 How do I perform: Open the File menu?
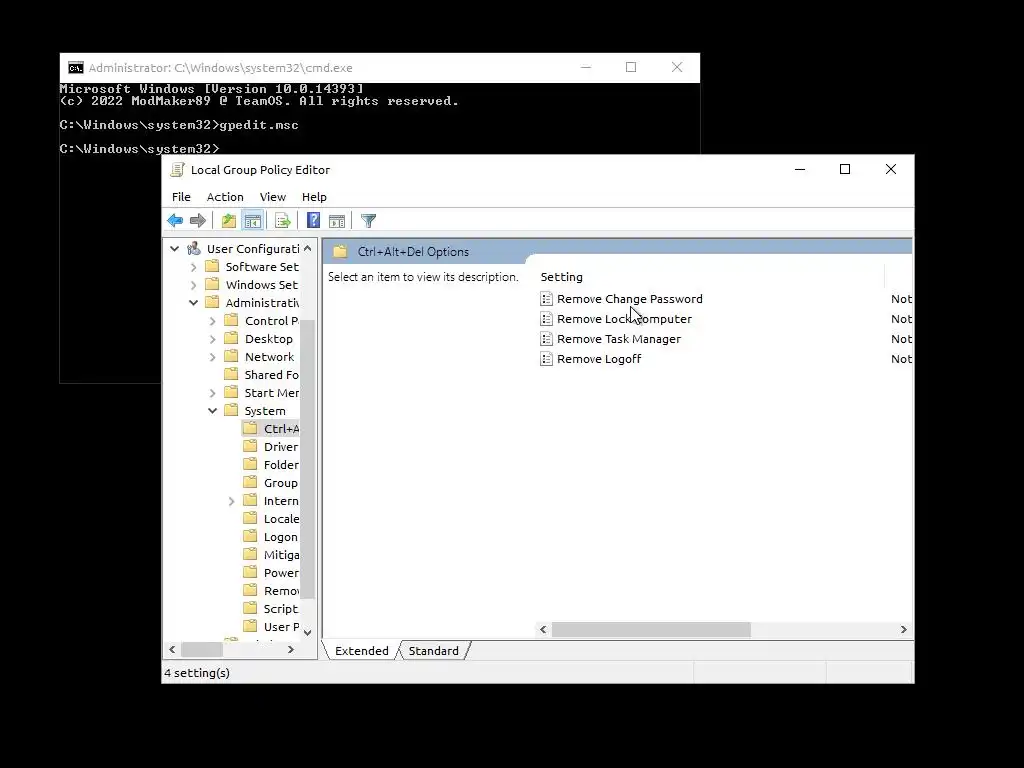(181, 197)
